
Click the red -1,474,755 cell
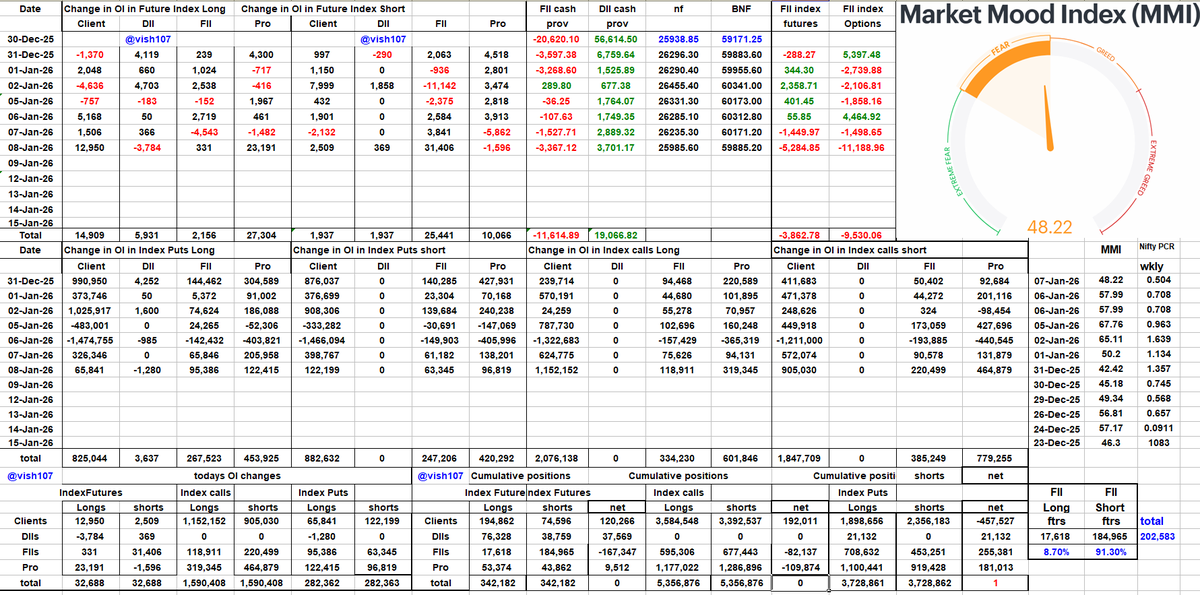coord(90,342)
